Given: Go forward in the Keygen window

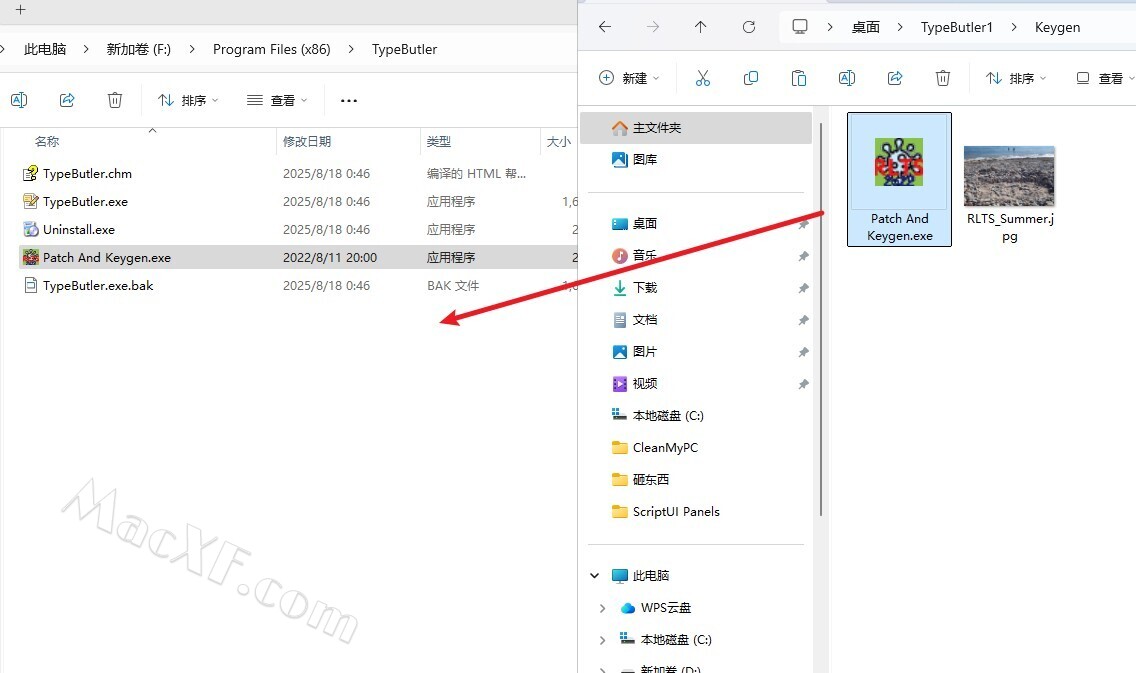Looking at the screenshot, I should click(653, 27).
